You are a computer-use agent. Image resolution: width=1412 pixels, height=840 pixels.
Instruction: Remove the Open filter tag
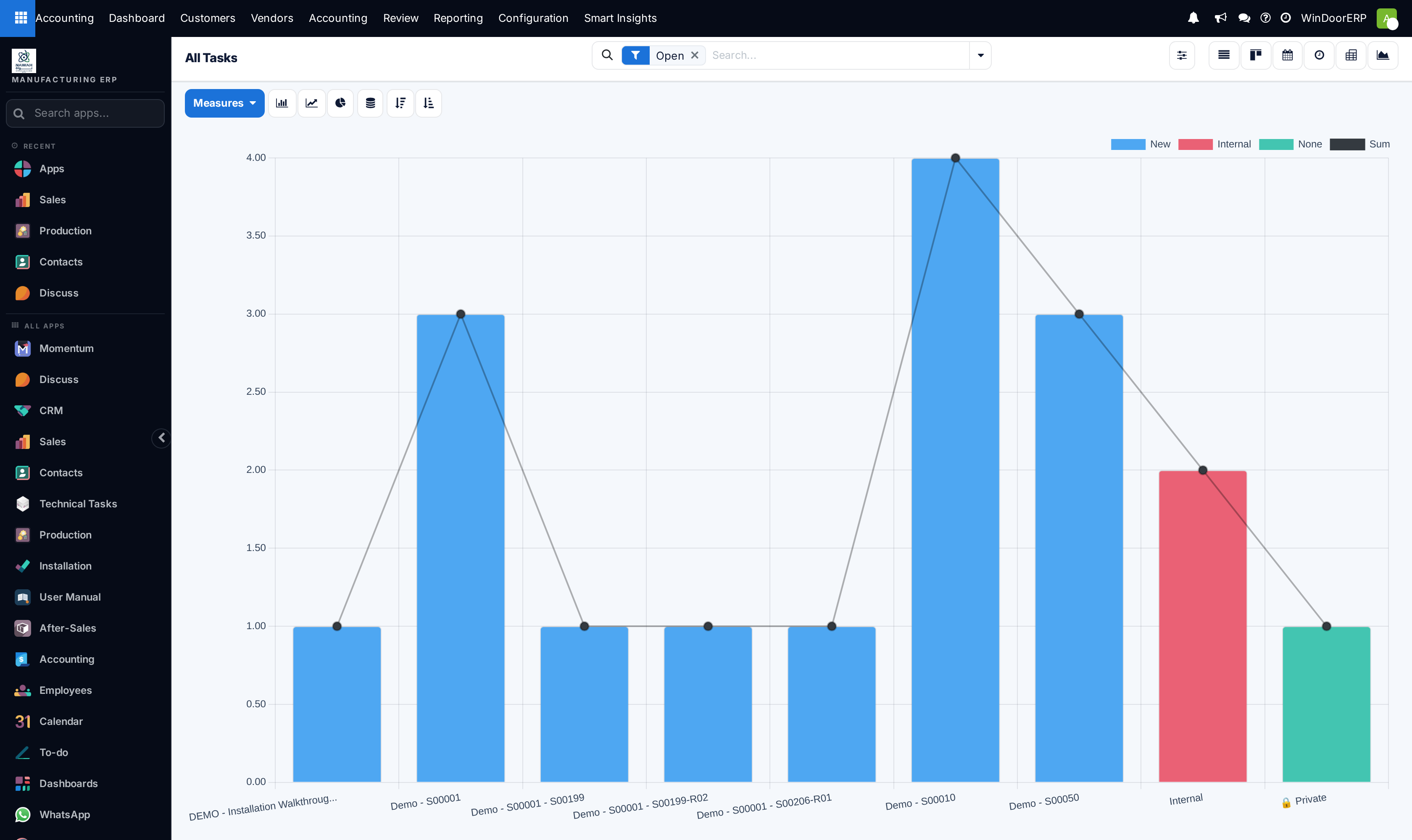coord(694,55)
